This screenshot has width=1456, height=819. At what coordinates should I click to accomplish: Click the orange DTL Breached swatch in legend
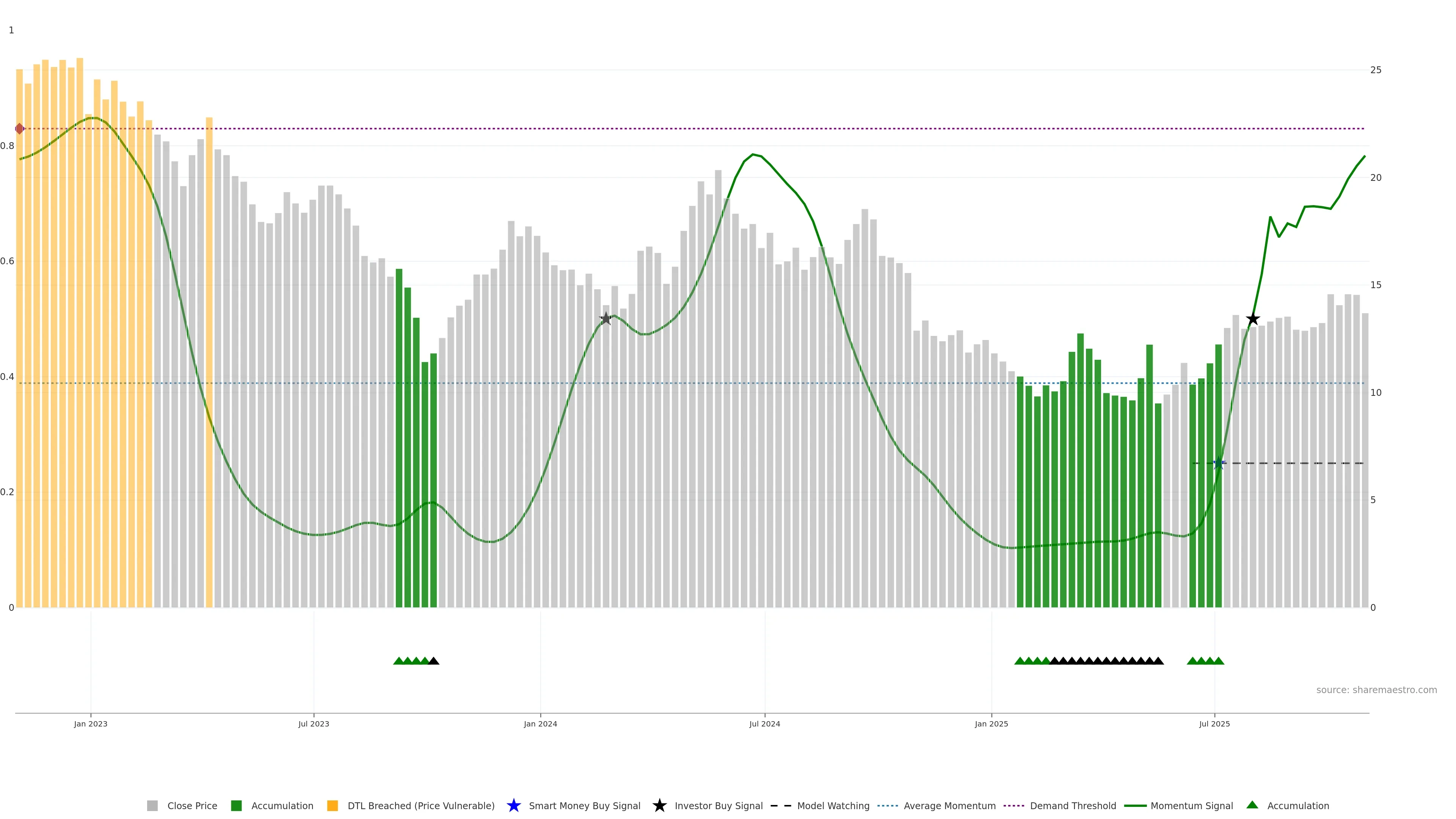tap(333, 806)
